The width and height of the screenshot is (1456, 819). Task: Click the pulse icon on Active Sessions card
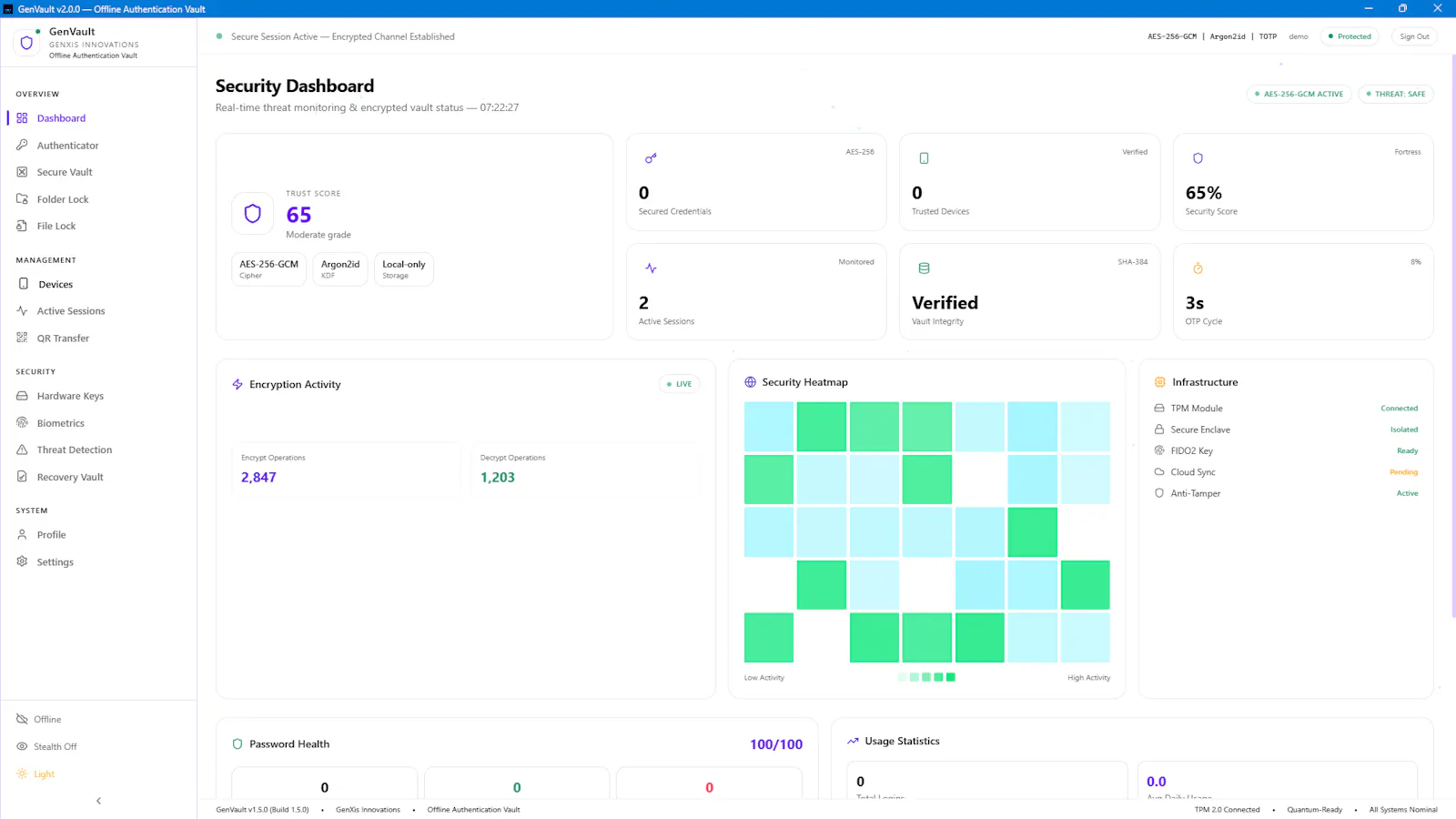pyautogui.click(x=651, y=268)
